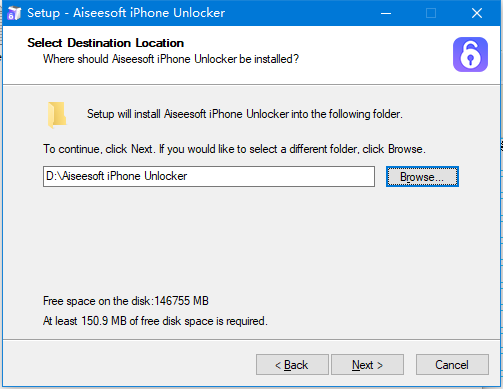Cancel the installation
This screenshot has width=503, height=389.
(452, 365)
